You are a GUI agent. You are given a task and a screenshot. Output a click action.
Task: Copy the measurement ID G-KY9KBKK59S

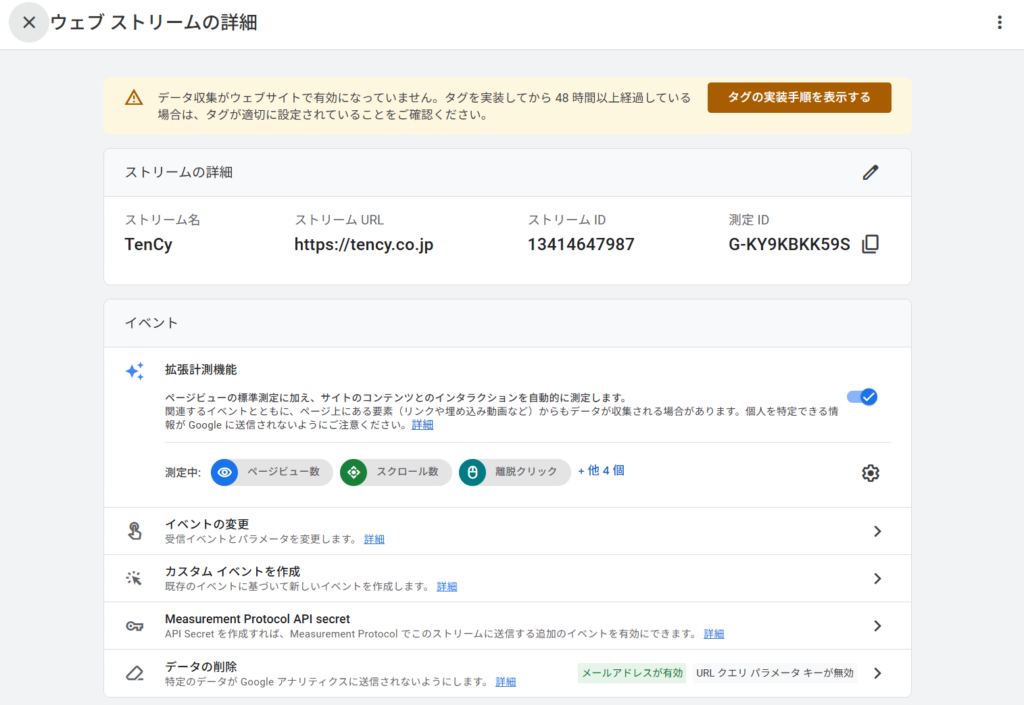870,244
